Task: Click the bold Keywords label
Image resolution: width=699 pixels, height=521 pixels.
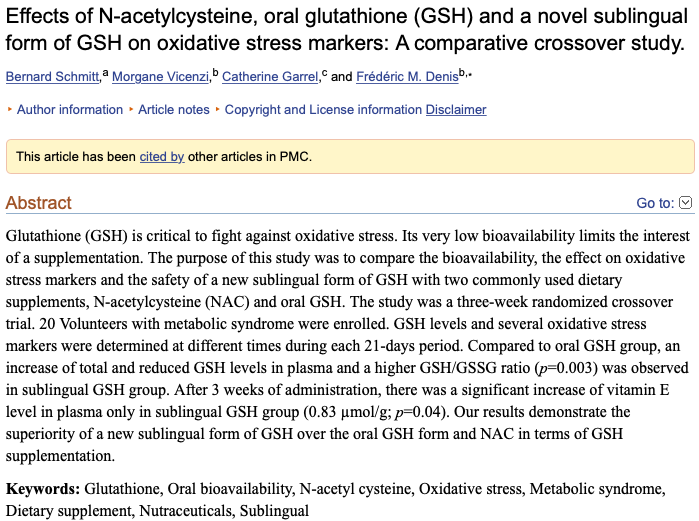Action: pos(43,489)
